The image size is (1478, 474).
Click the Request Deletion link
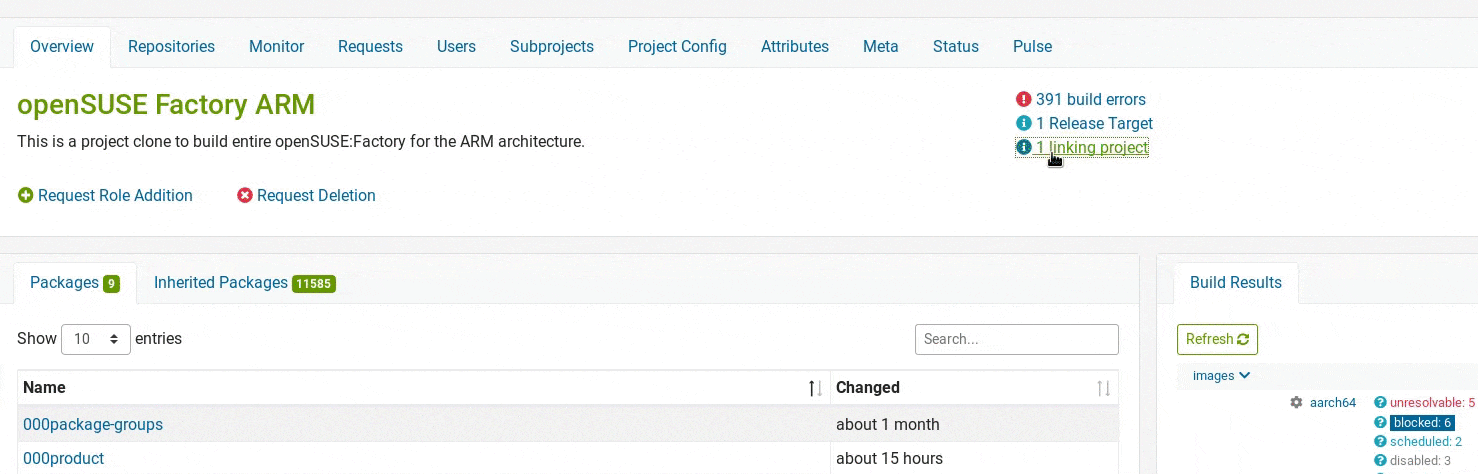(x=316, y=195)
